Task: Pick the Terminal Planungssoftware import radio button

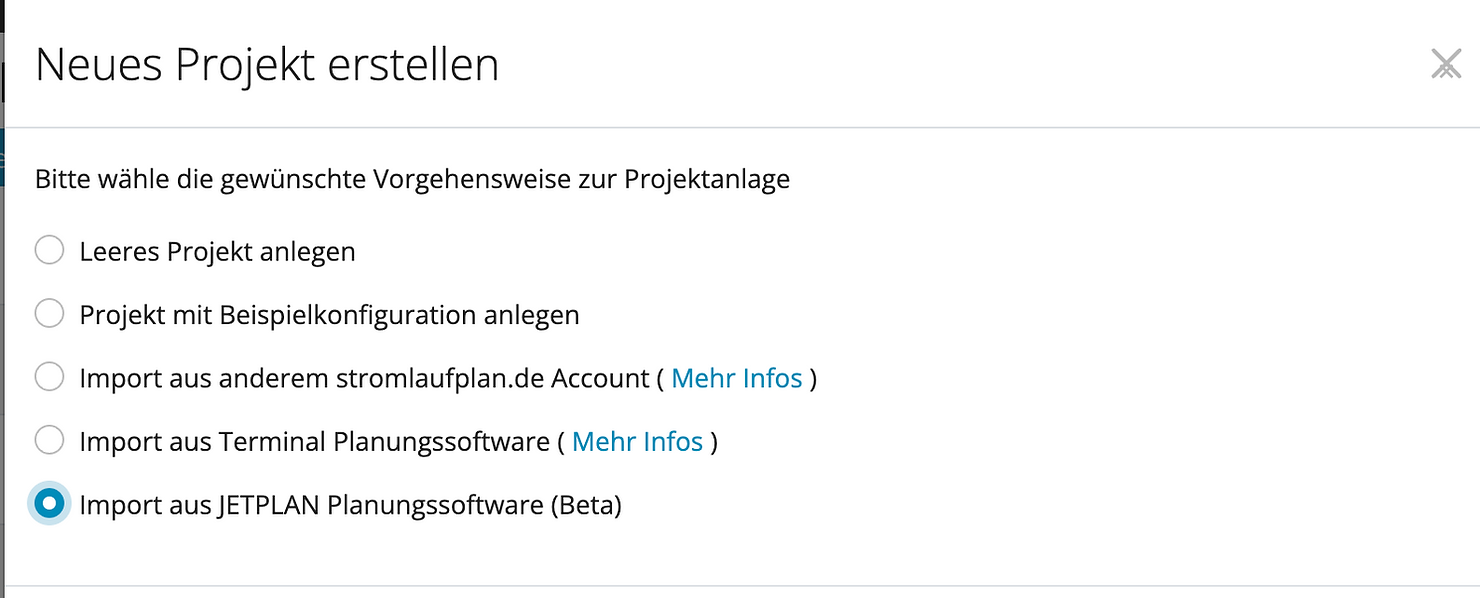Action: [x=49, y=440]
